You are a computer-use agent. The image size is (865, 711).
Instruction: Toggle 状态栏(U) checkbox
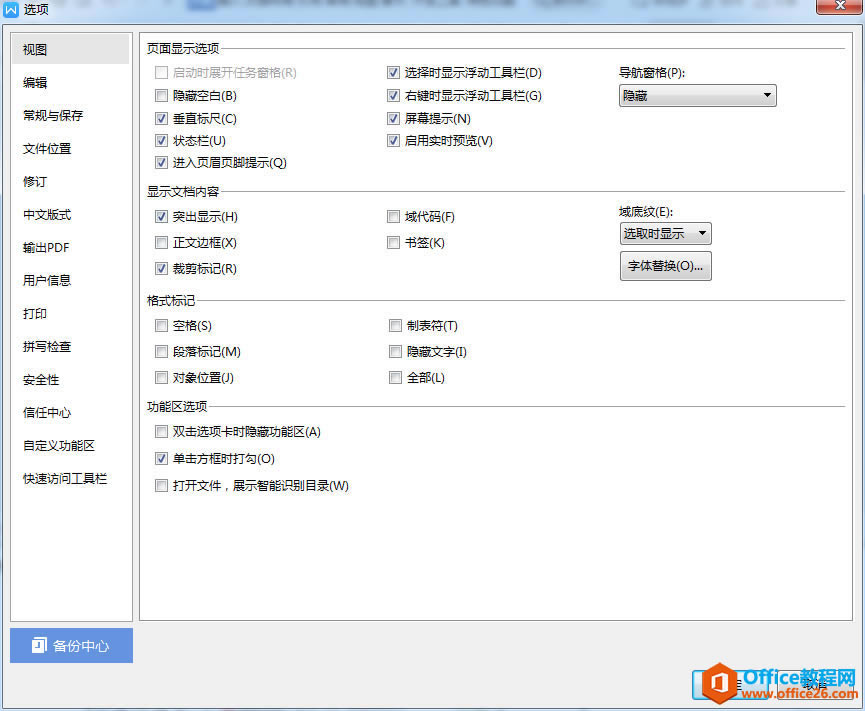click(x=161, y=141)
